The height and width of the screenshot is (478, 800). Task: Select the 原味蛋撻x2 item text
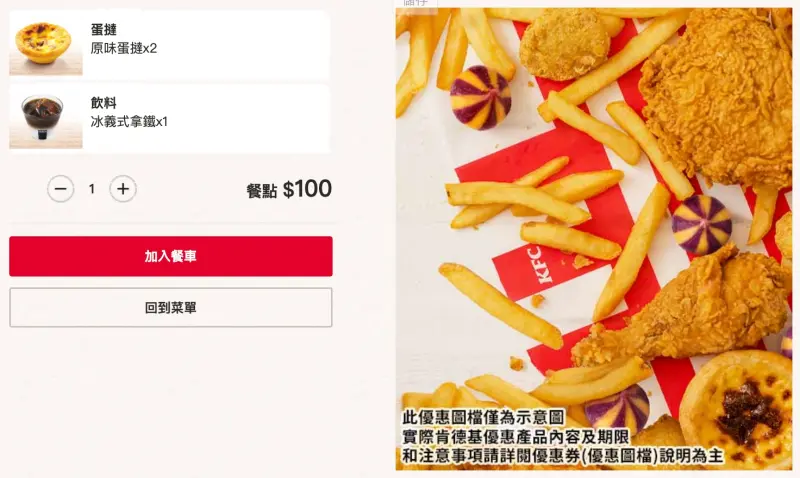coord(123,48)
